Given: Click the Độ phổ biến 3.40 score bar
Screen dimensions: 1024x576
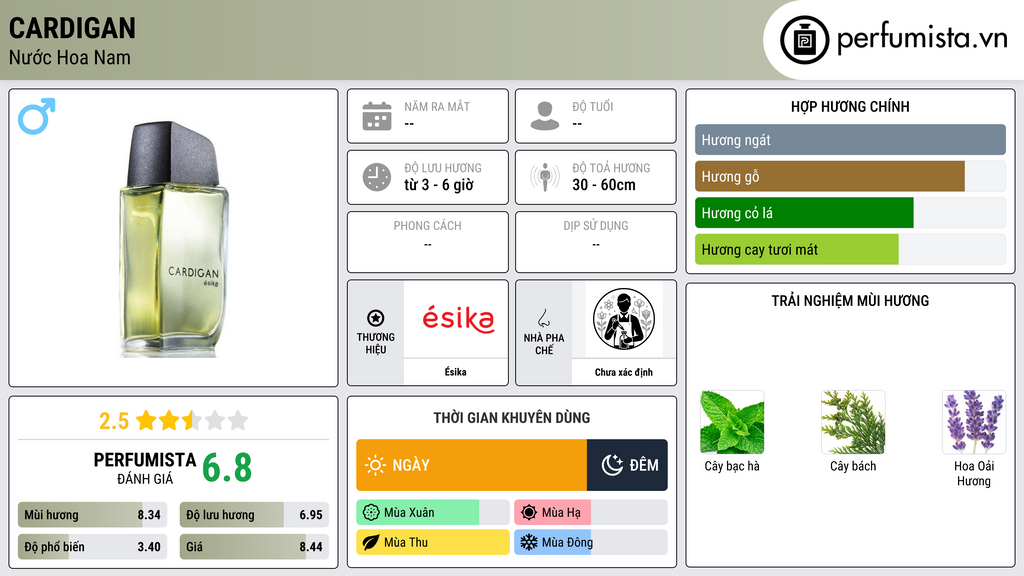Looking at the screenshot, I should pos(93,547).
